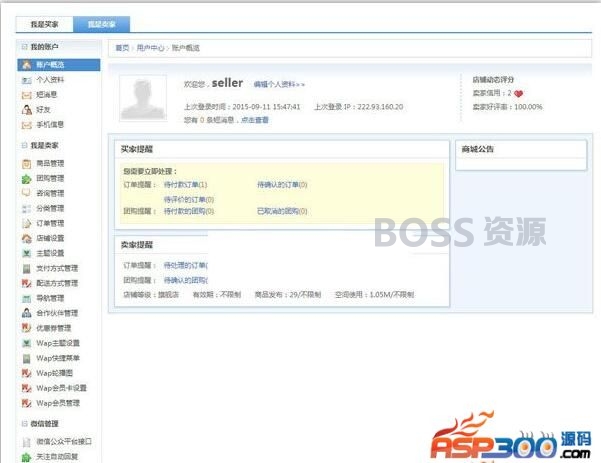This screenshot has width=601, height=463.
Task: Open 待确认的团购 seller reminder link
Action: [186, 280]
